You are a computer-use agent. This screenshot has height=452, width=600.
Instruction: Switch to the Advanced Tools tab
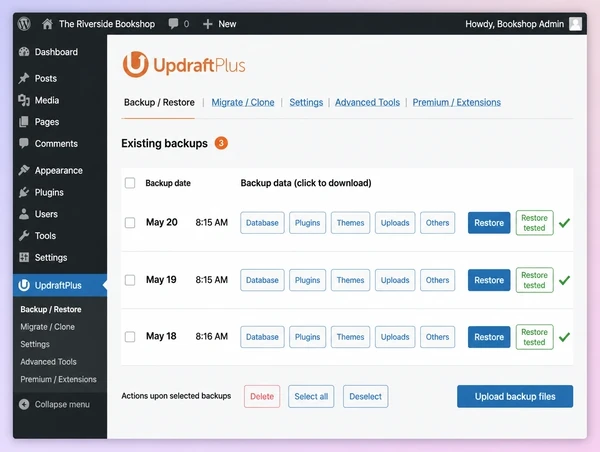click(367, 103)
